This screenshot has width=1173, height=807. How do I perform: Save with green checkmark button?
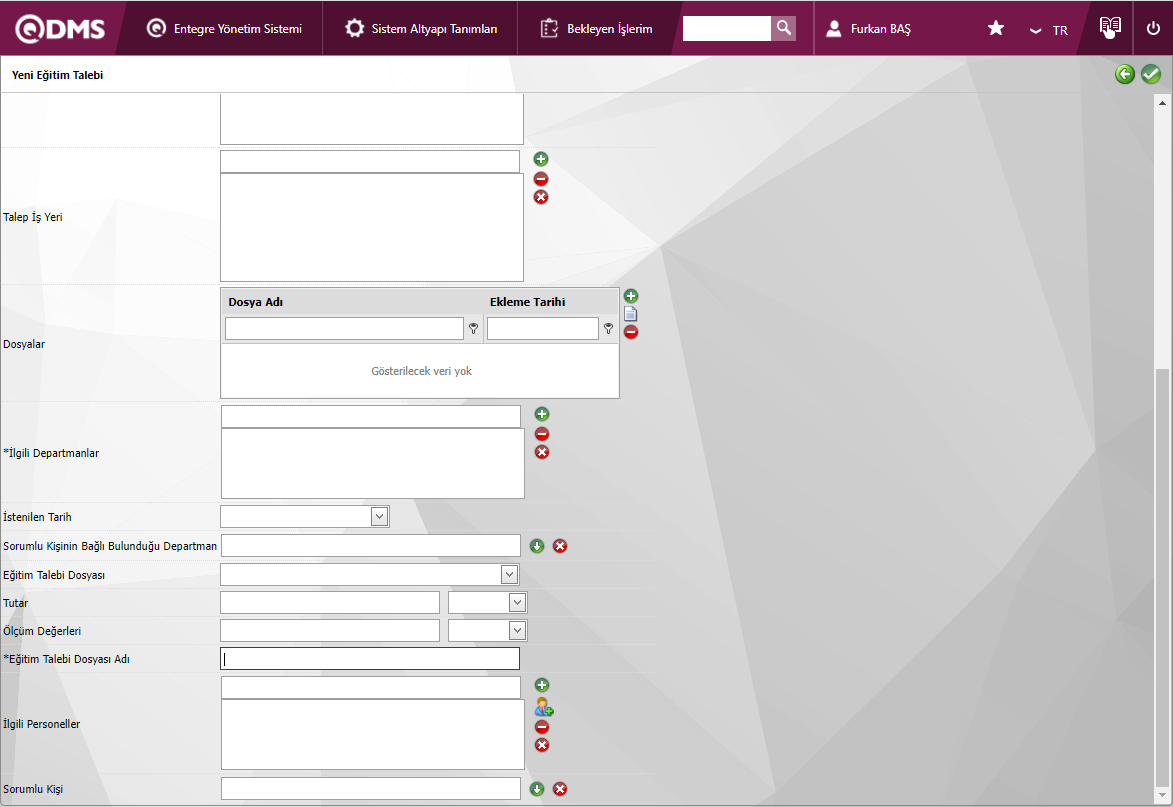point(1151,74)
